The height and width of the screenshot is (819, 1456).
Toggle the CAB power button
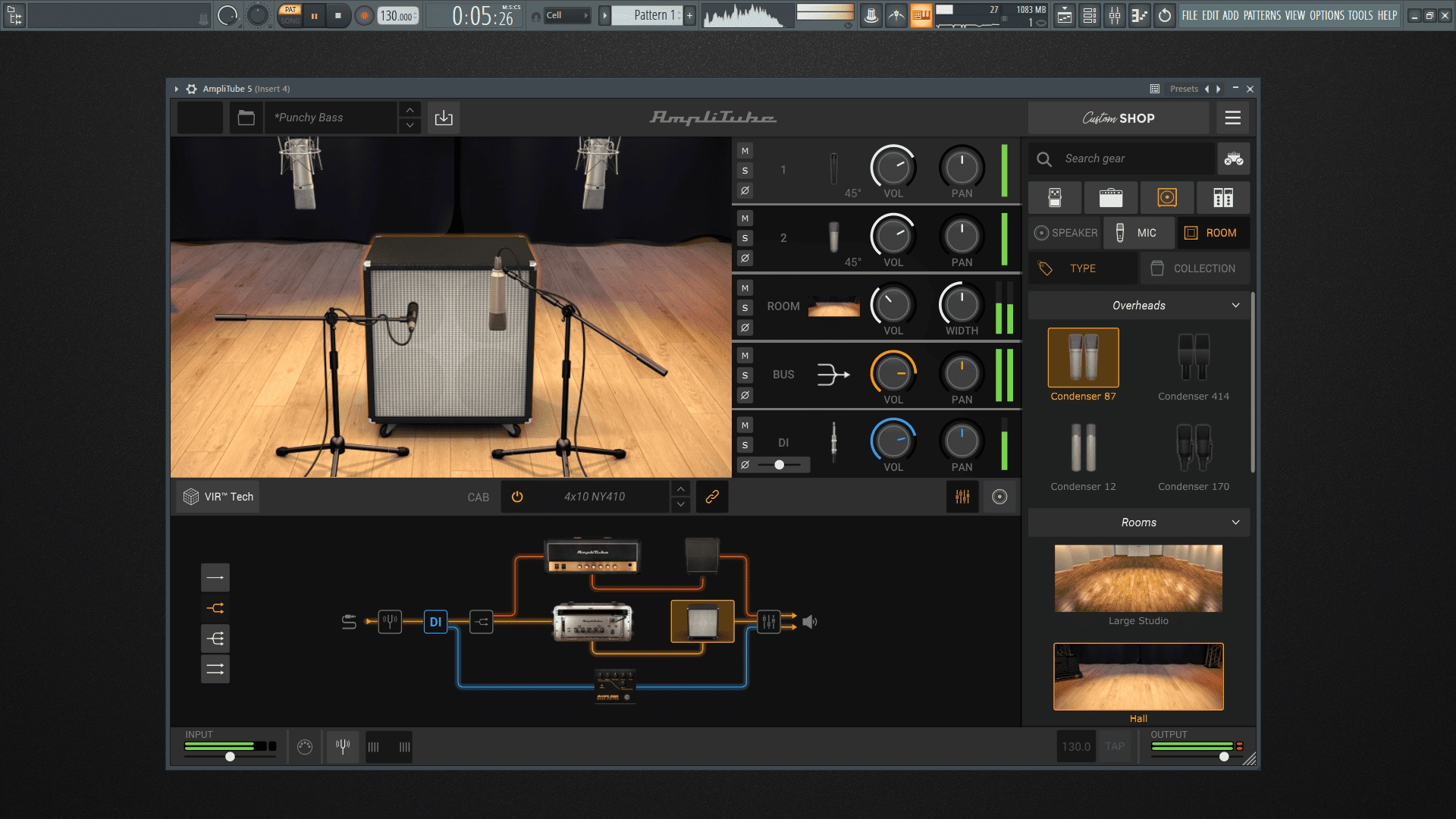[517, 497]
